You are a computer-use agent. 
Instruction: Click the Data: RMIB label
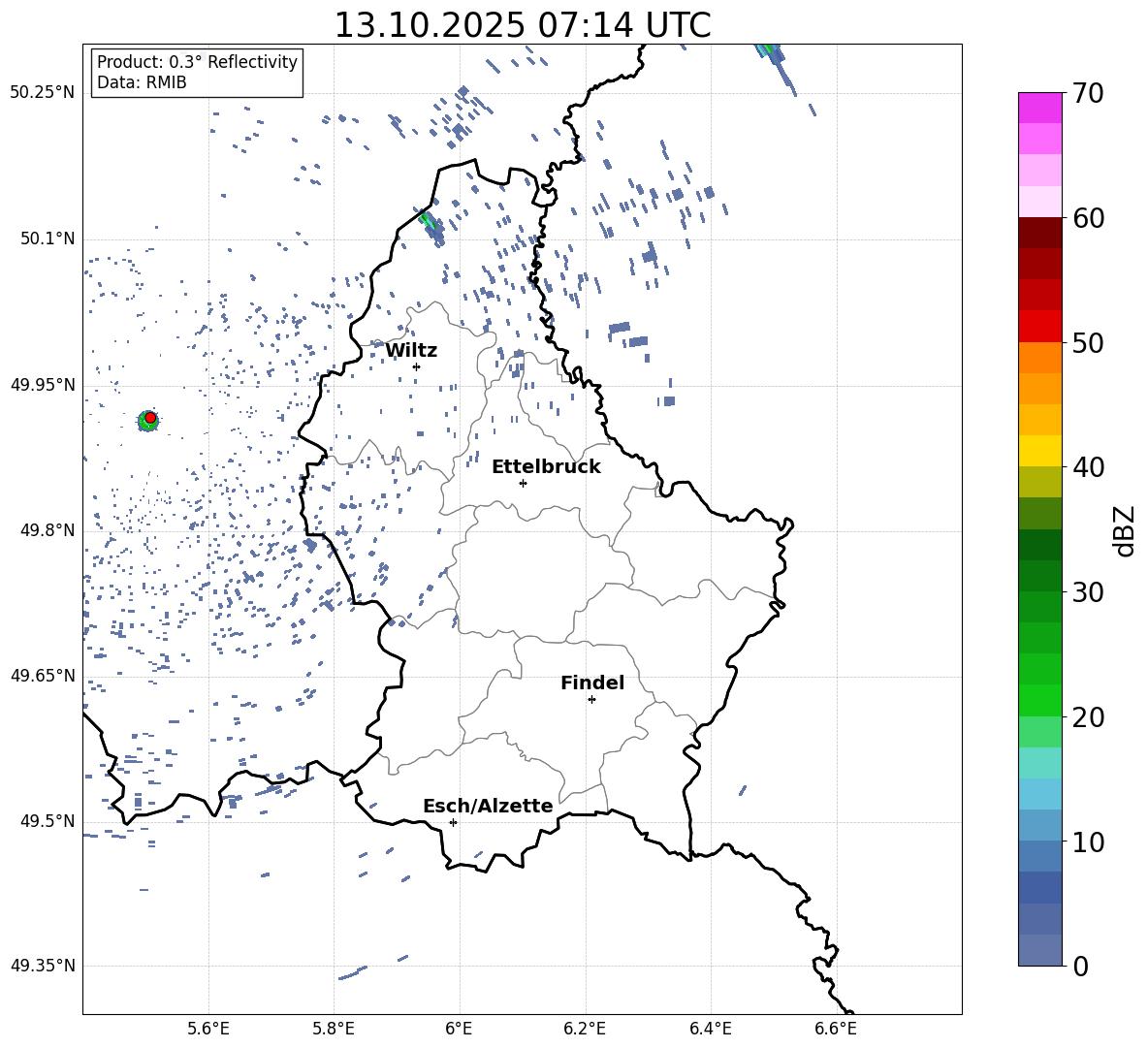click(142, 82)
